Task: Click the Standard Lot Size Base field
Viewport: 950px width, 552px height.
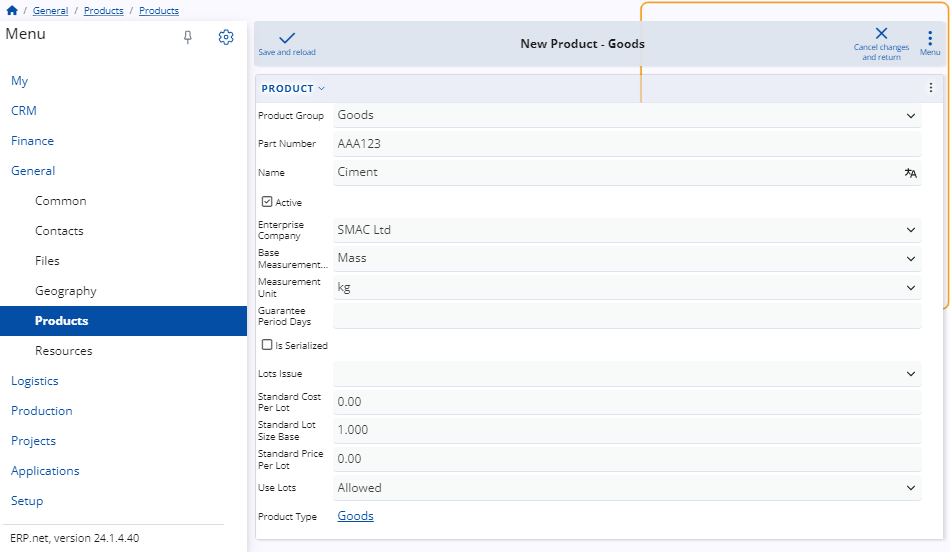Action: click(x=627, y=430)
